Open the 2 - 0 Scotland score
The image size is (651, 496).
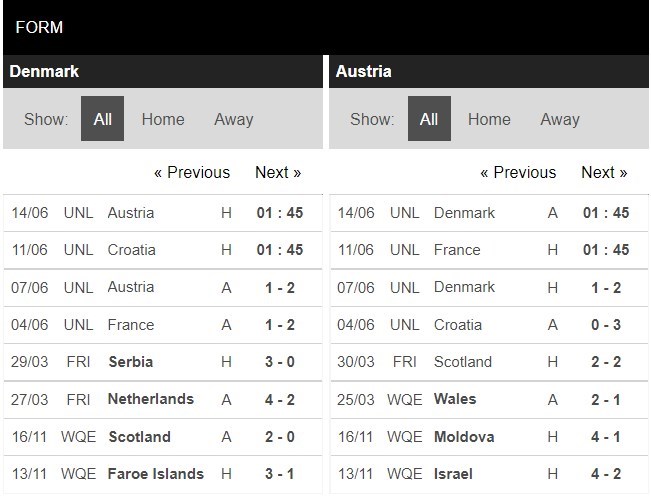[280, 437]
